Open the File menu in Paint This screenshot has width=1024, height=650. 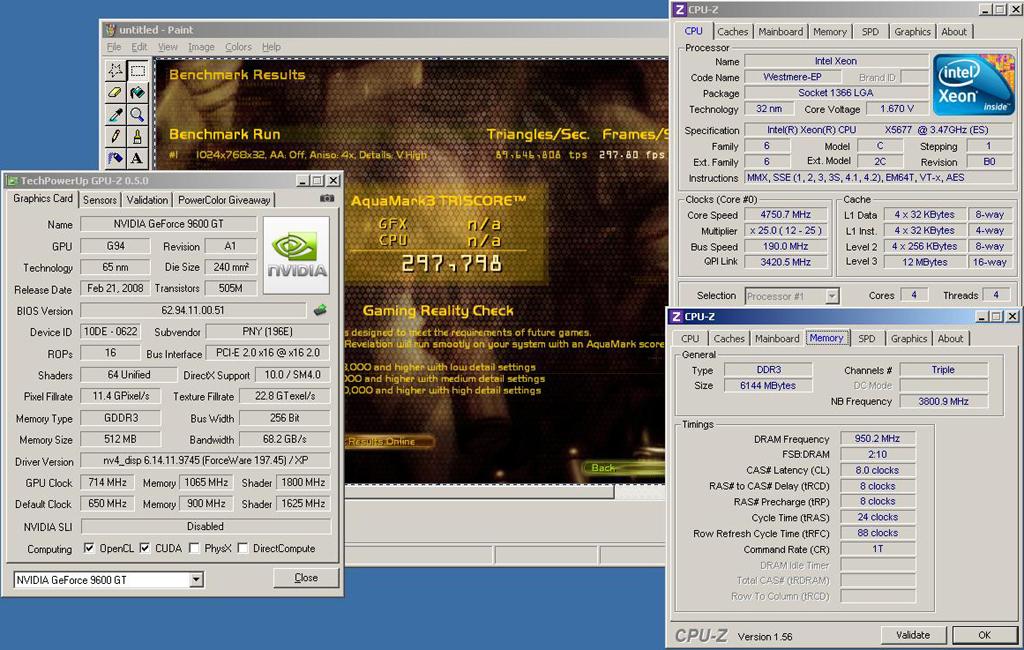coord(114,47)
